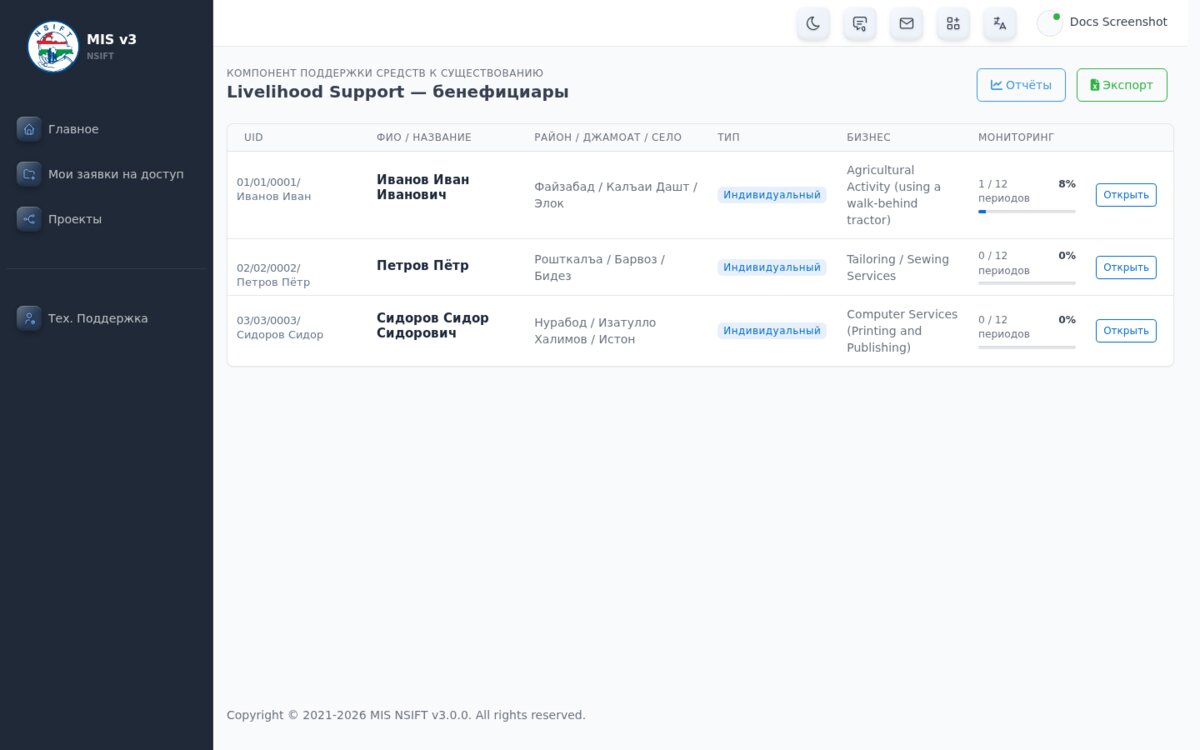Click the Индивидуальный badge in the Петров row
The width and height of the screenshot is (1200, 750).
(772, 267)
